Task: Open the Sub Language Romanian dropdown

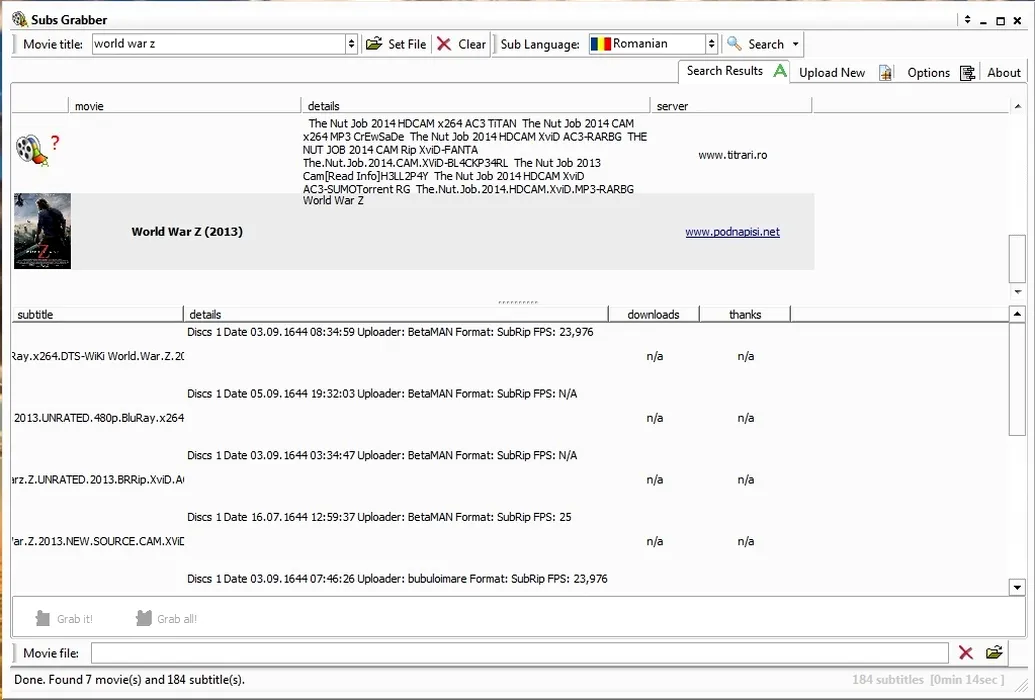Action: 711,44
